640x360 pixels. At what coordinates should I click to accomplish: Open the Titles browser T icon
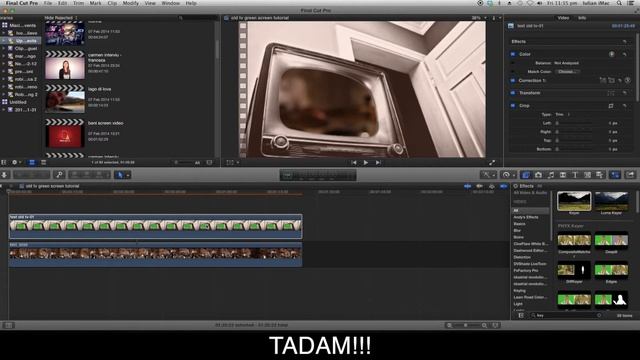(x=575, y=175)
